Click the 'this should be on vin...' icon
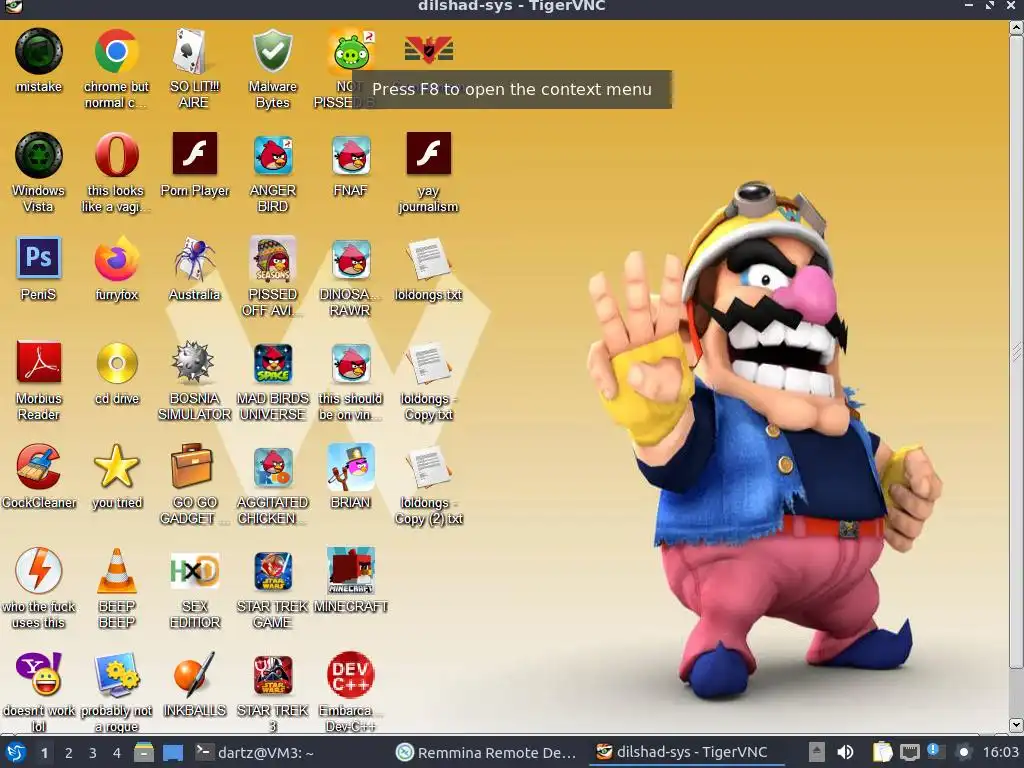The width and height of the screenshot is (1024, 768). pos(351,362)
